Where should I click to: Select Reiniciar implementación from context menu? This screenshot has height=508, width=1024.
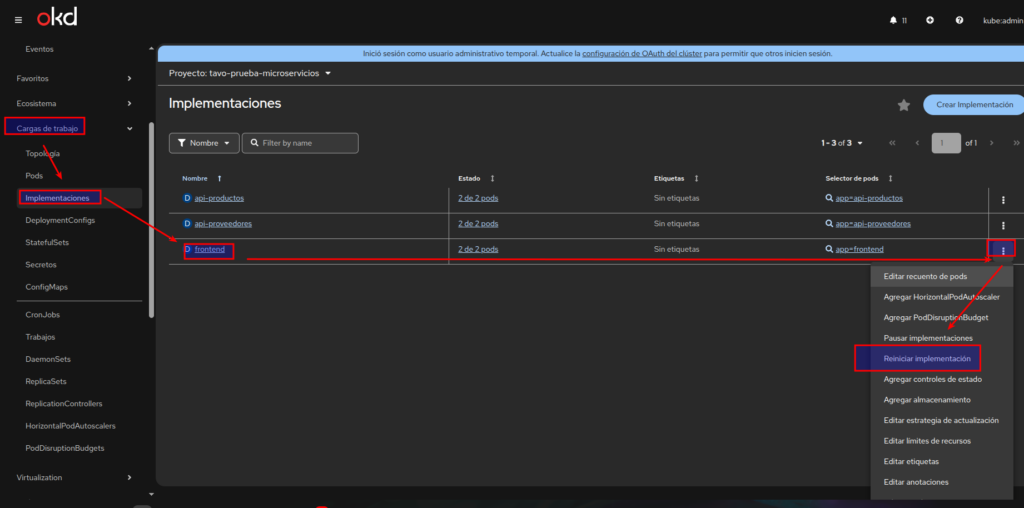pos(927,358)
